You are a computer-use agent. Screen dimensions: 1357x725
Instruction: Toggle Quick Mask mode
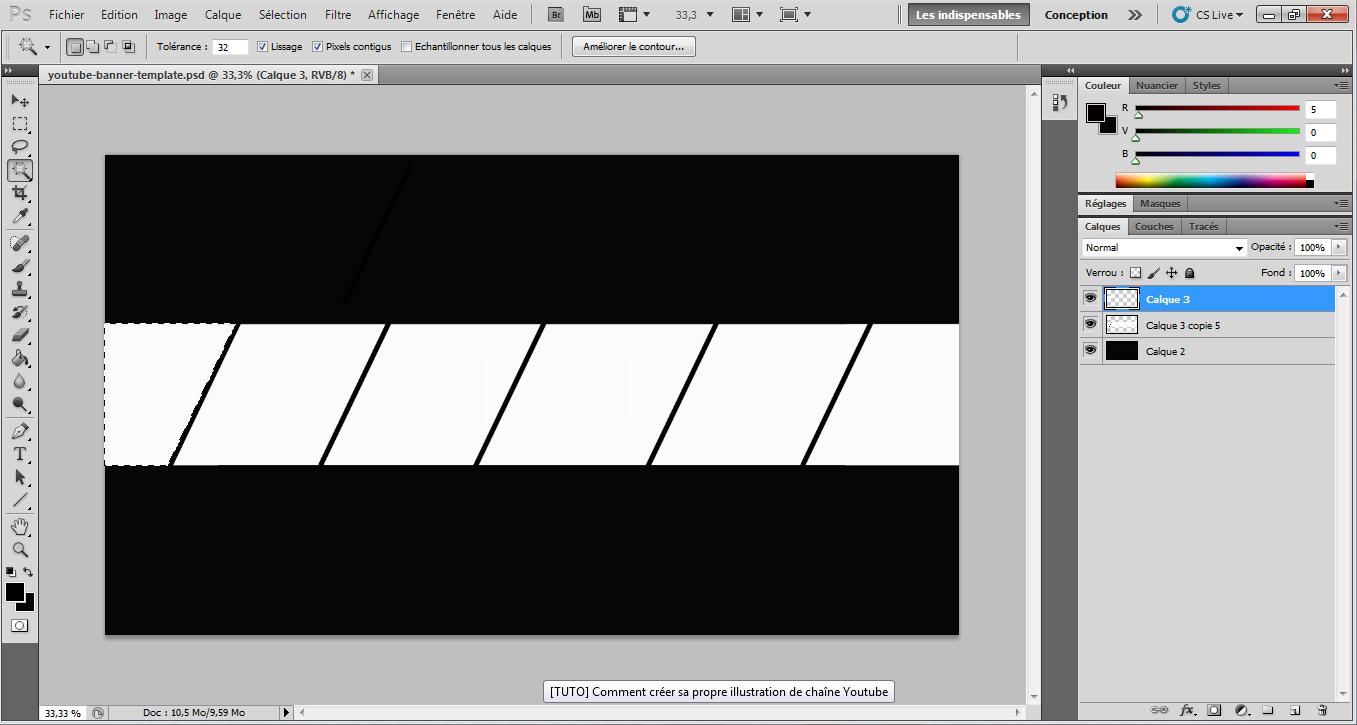pos(20,625)
